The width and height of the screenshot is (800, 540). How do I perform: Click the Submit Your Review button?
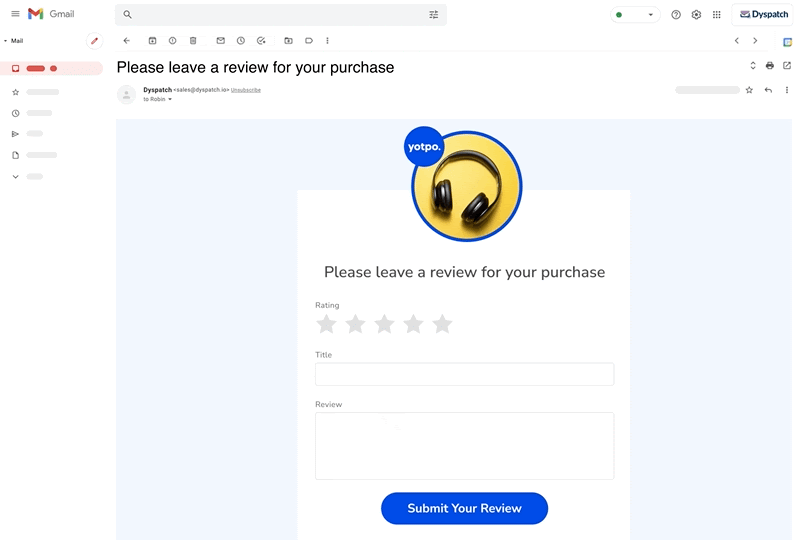coord(464,508)
